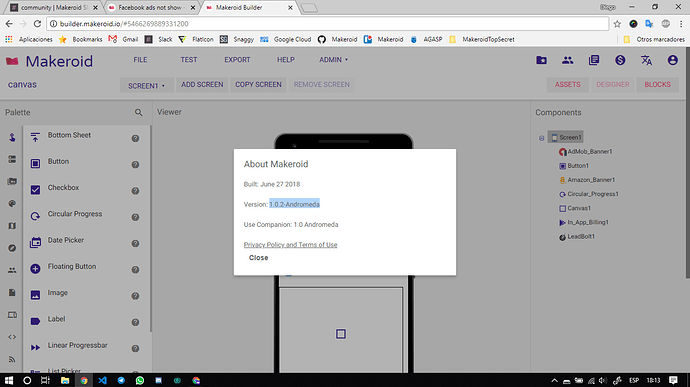Click help icon next to Checkbox component

(x=136, y=191)
